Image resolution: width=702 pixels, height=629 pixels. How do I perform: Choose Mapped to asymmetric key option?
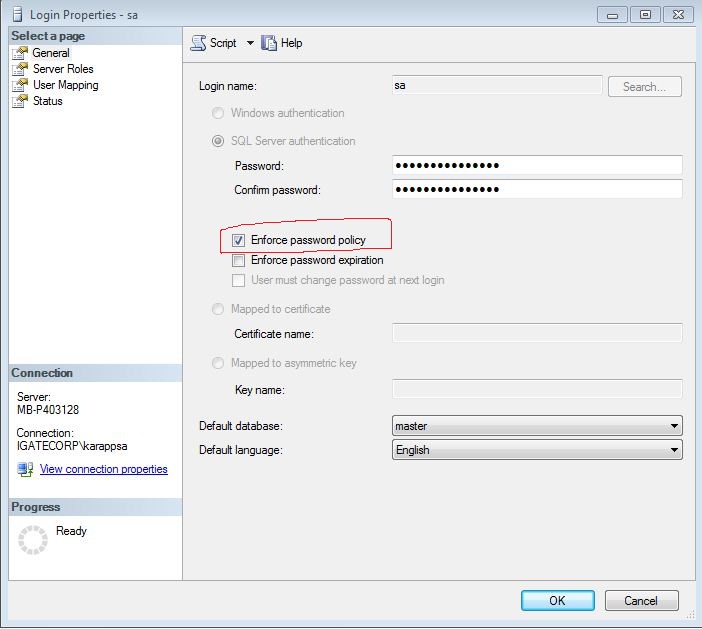(x=218, y=363)
